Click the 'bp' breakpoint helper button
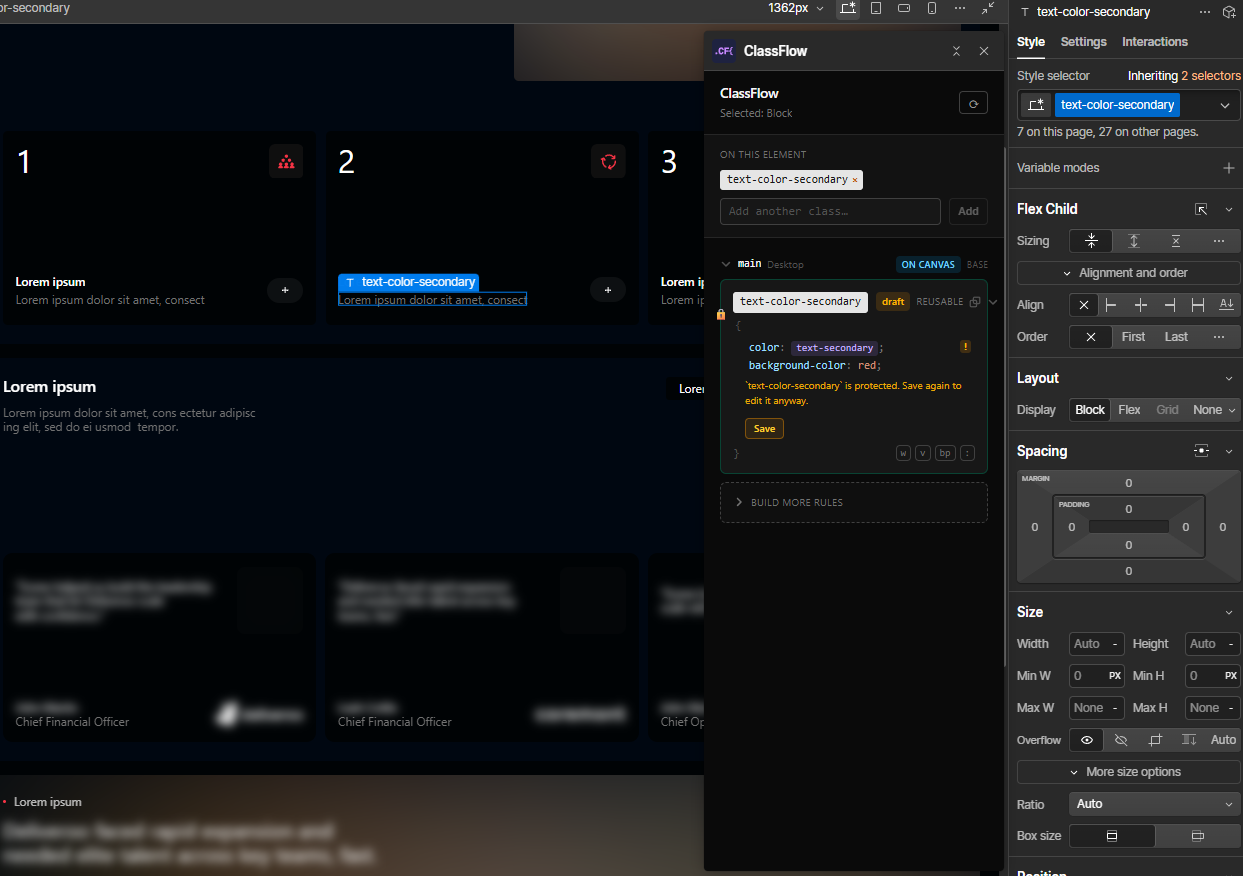This screenshot has height=876, width=1243. pos(945,453)
